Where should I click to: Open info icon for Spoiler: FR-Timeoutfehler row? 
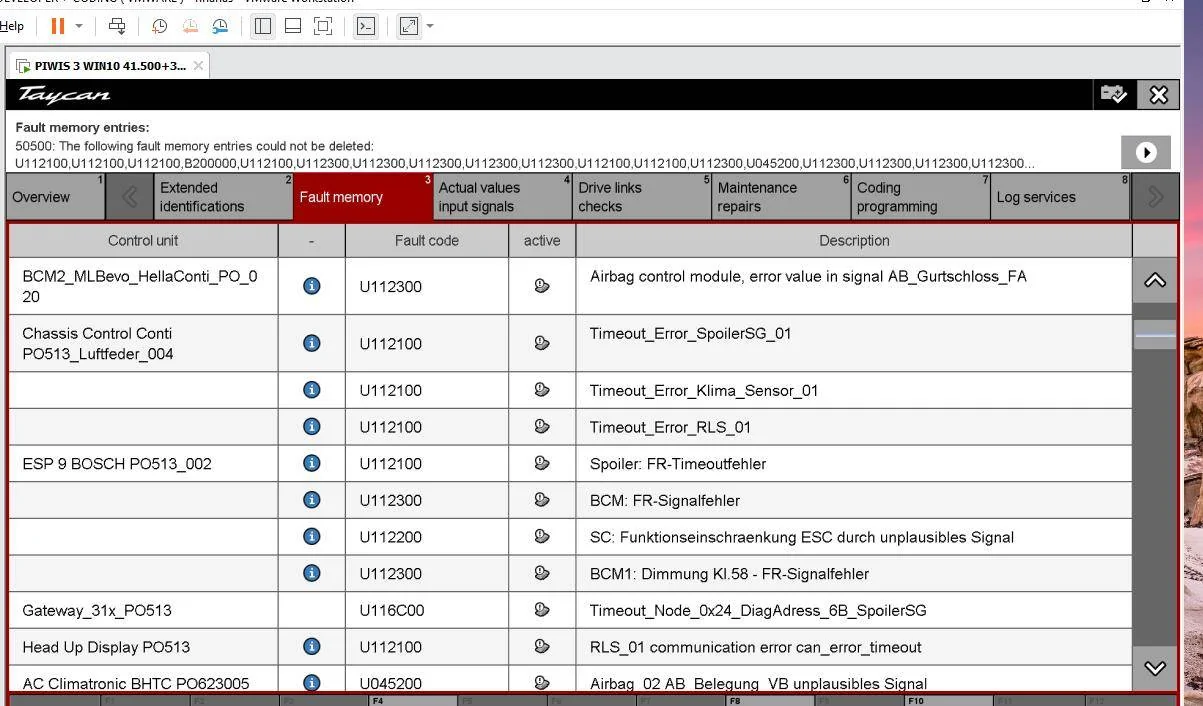point(312,463)
